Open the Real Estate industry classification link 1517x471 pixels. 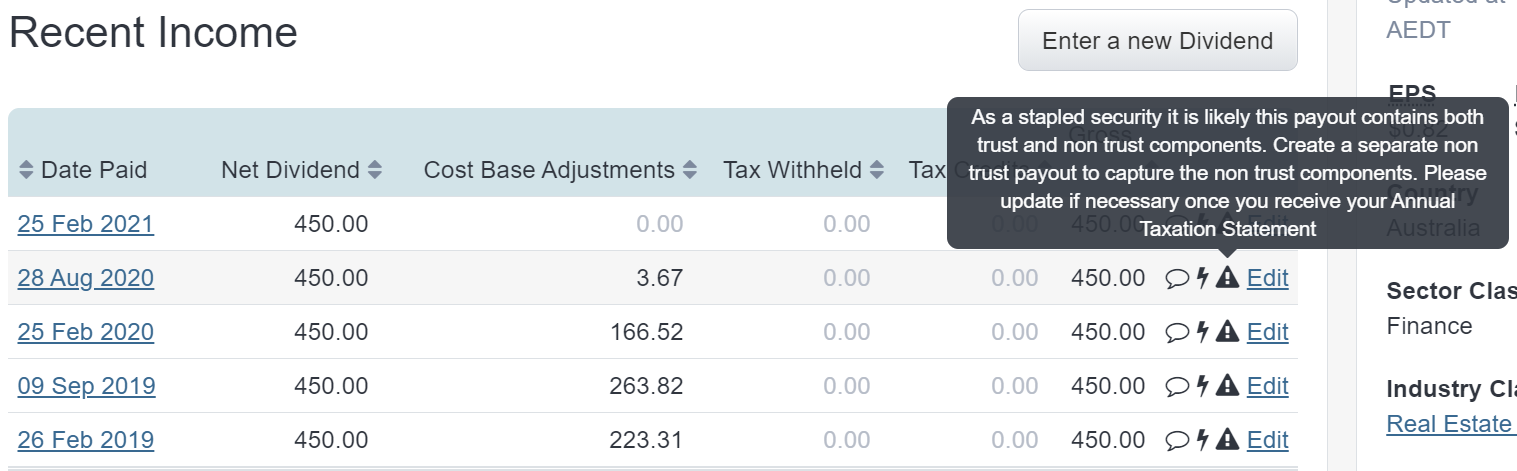tap(1450, 424)
